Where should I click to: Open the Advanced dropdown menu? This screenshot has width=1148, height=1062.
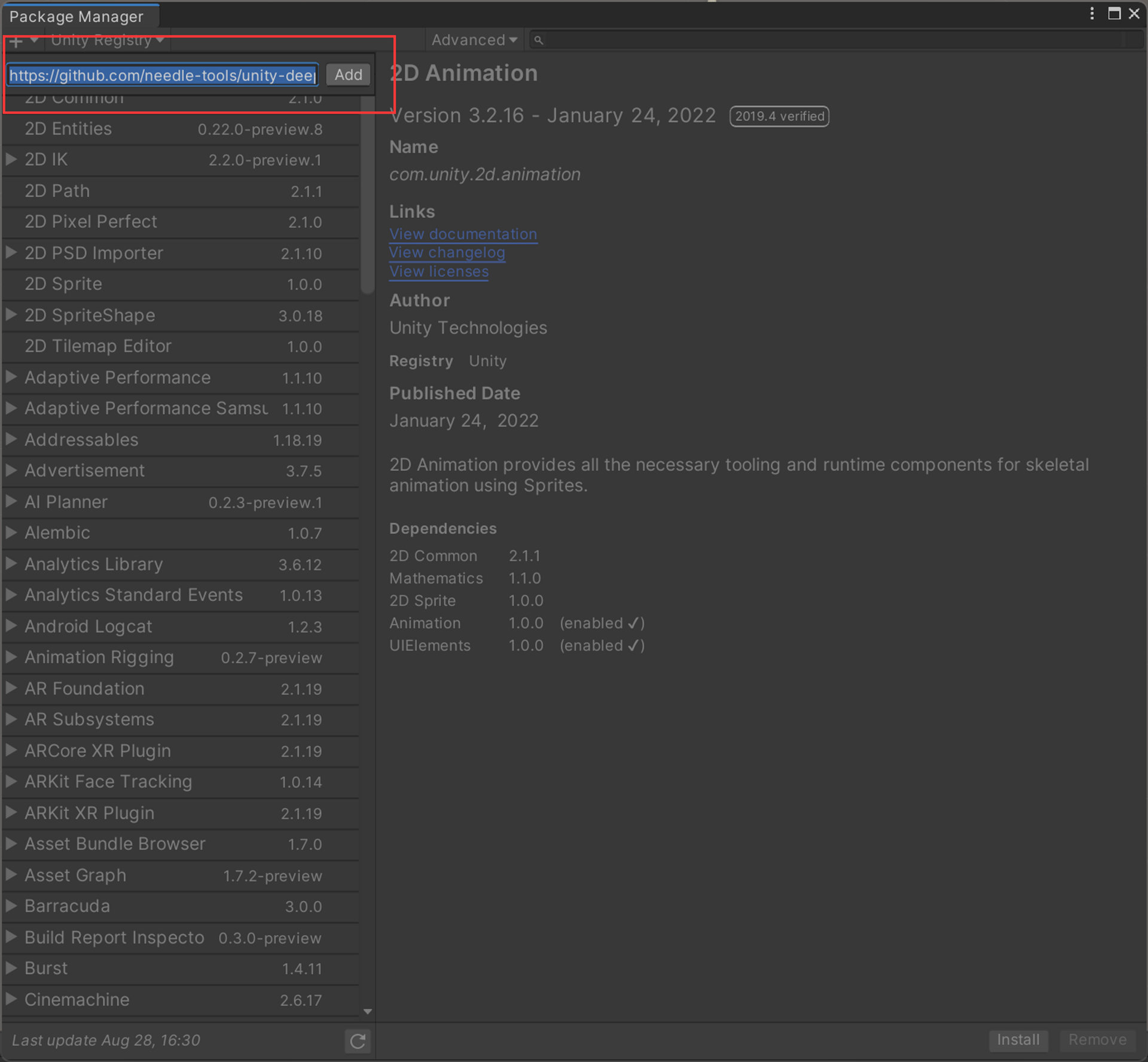(473, 39)
